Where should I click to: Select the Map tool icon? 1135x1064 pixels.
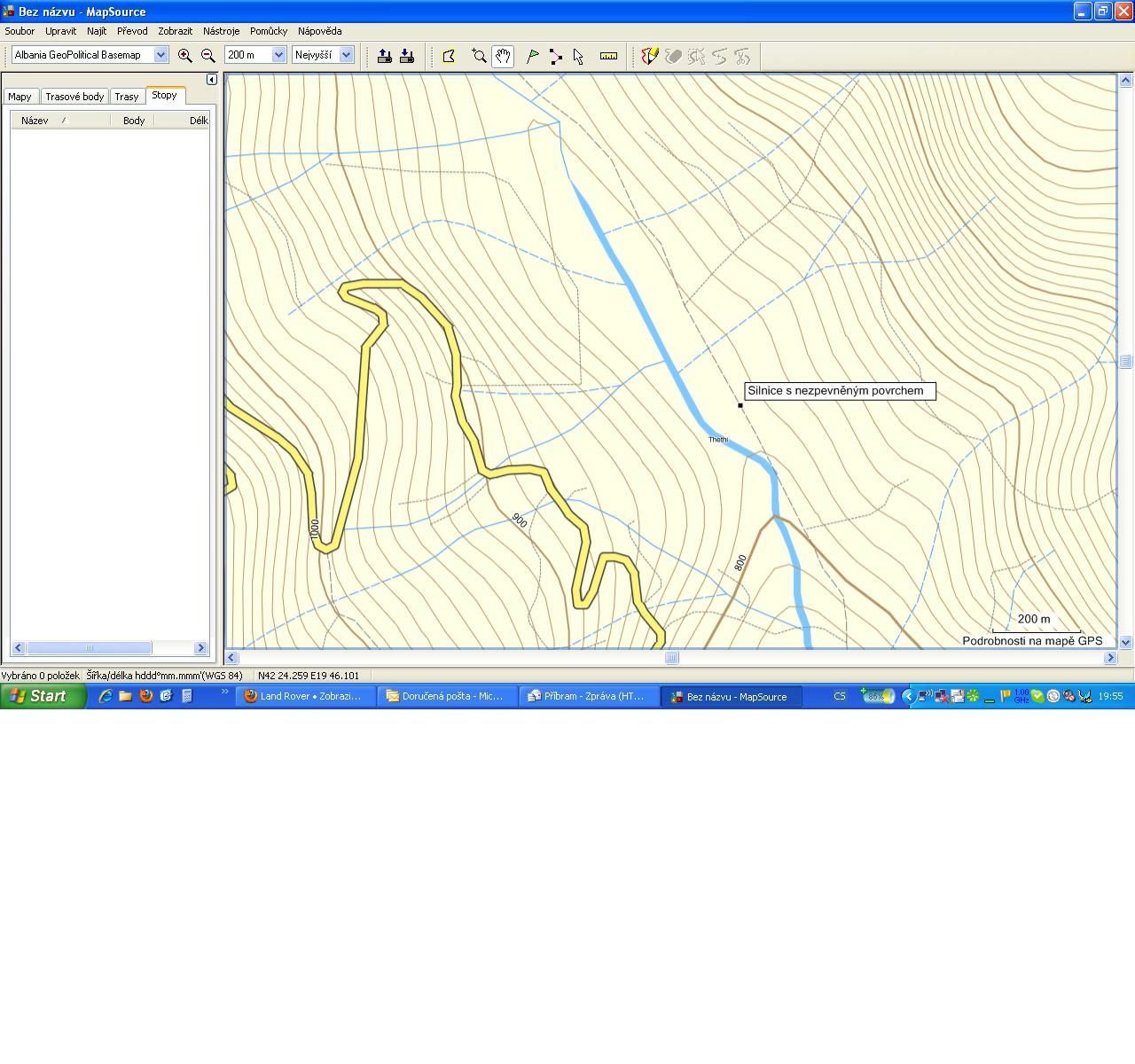point(449,56)
